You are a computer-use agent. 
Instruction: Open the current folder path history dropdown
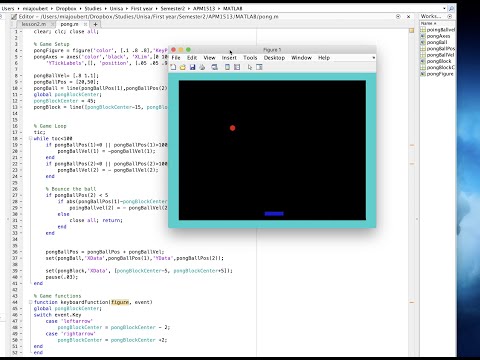coord(444,8)
